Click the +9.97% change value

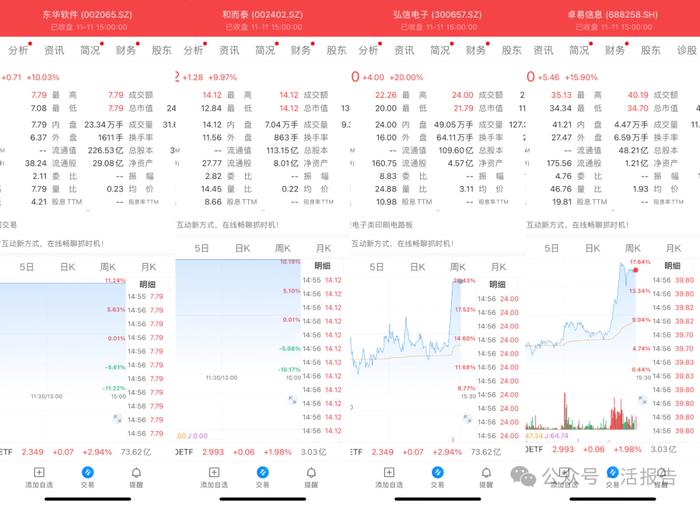(x=222, y=77)
